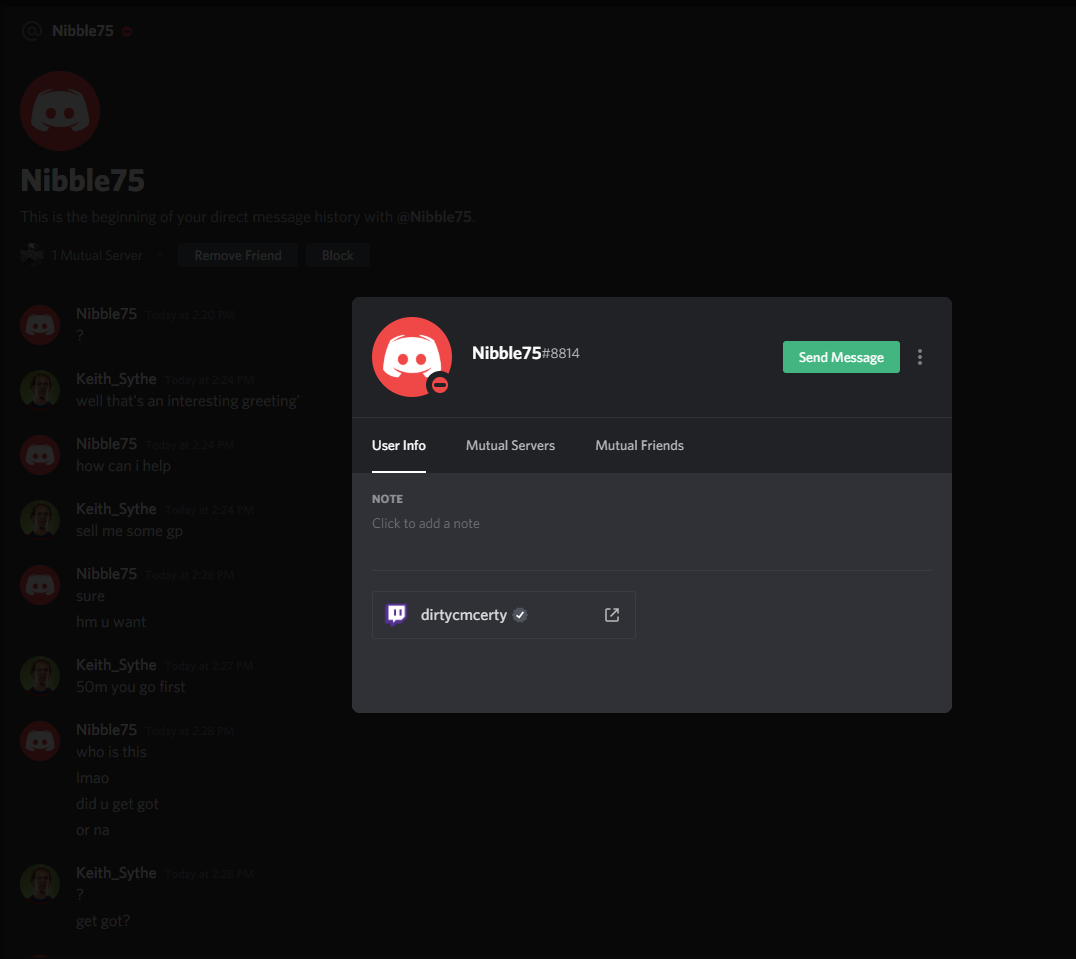Screen dimensions: 1076x959
Task: Click the message 'did u get got'
Action: pyautogui.click(x=117, y=804)
